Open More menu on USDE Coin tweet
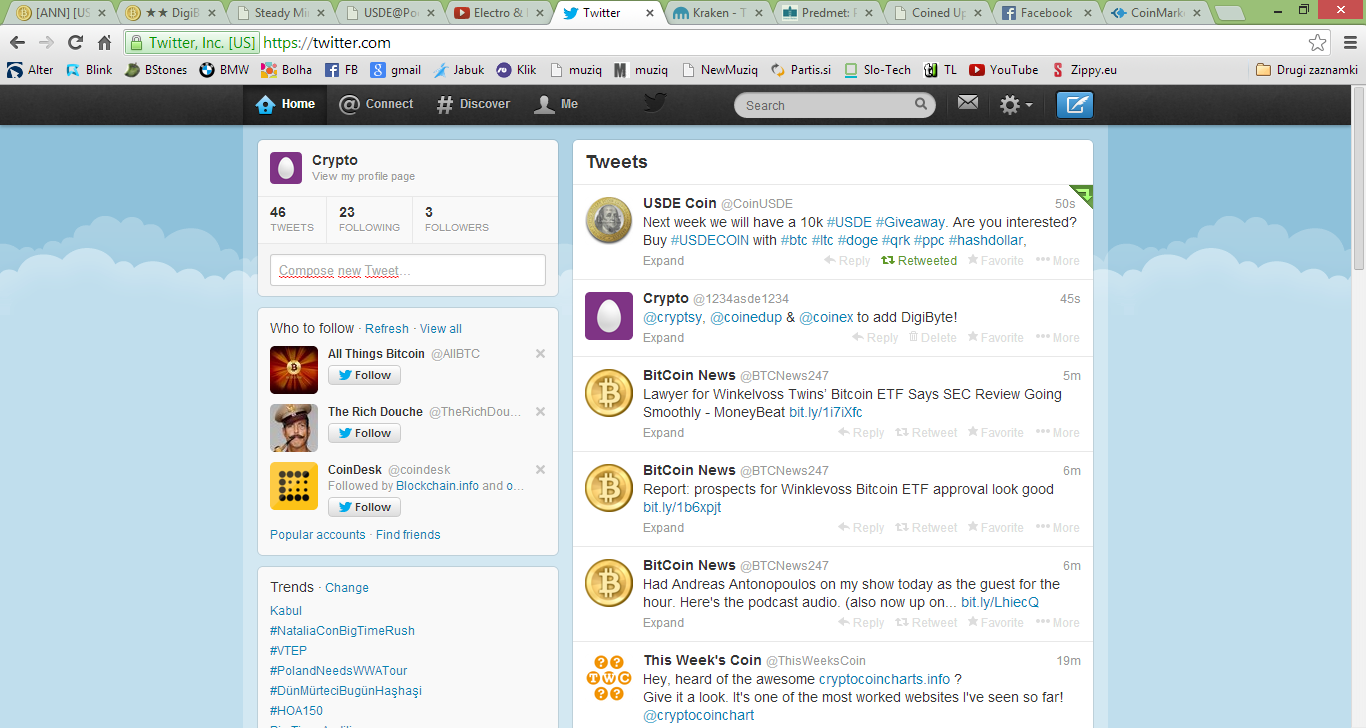The height and width of the screenshot is (728, 1366). [1058, 260]
